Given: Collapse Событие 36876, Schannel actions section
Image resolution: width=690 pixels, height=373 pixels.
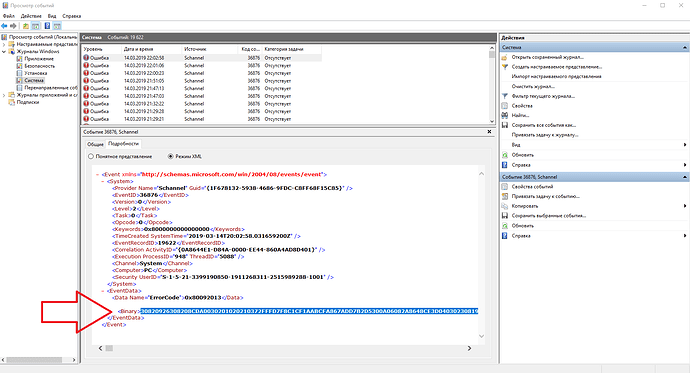Looking at the screenshot, I should [x=684, y=177].
